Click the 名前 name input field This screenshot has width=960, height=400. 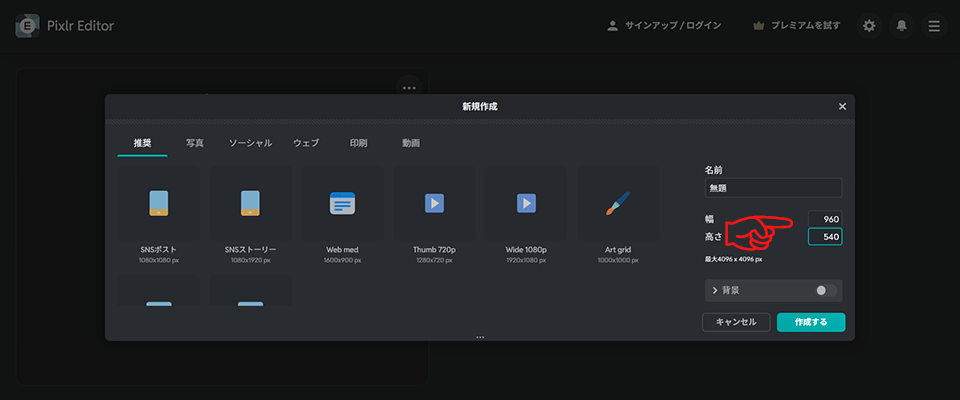(773, 188)
